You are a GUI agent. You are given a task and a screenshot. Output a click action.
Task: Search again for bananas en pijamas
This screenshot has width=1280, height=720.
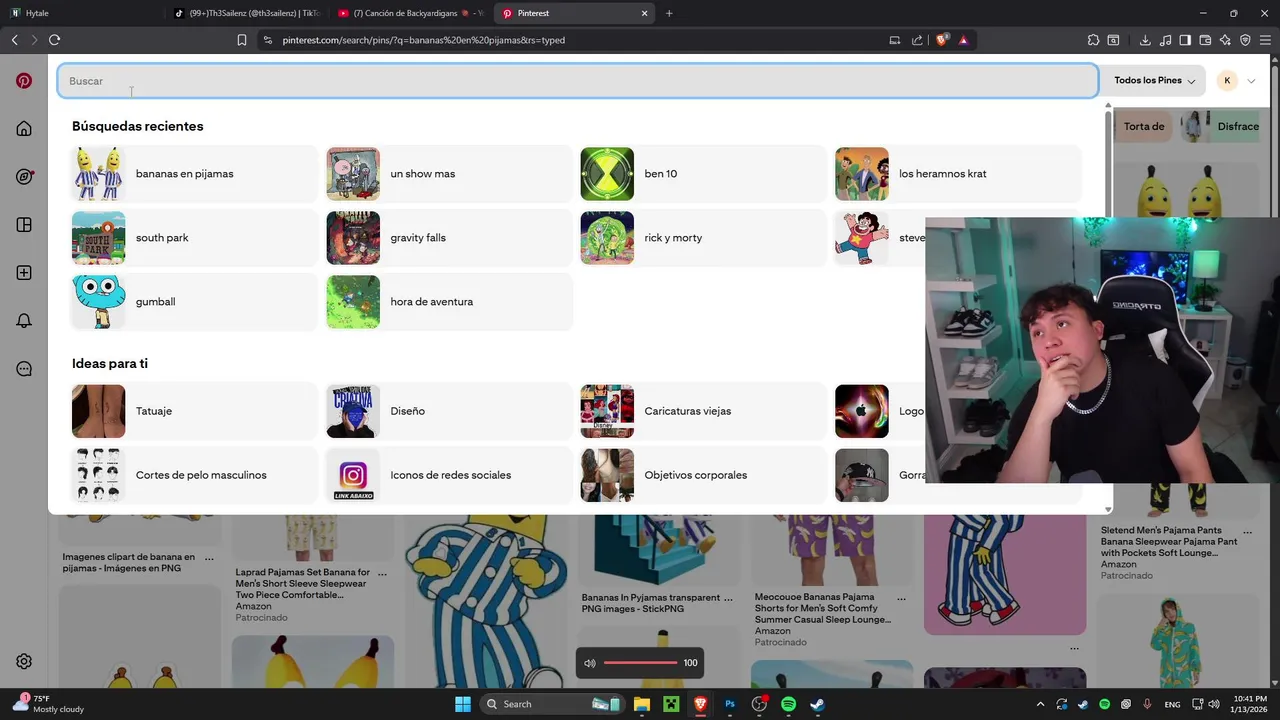point(194,174)
